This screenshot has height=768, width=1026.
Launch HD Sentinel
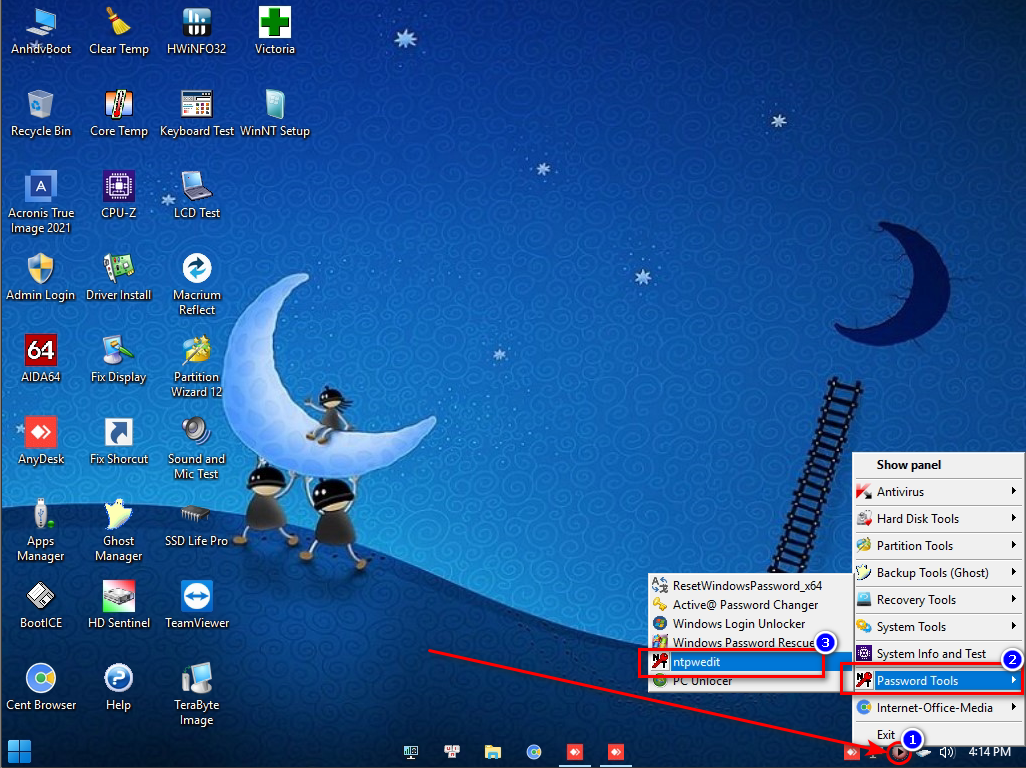coord(118,606)
